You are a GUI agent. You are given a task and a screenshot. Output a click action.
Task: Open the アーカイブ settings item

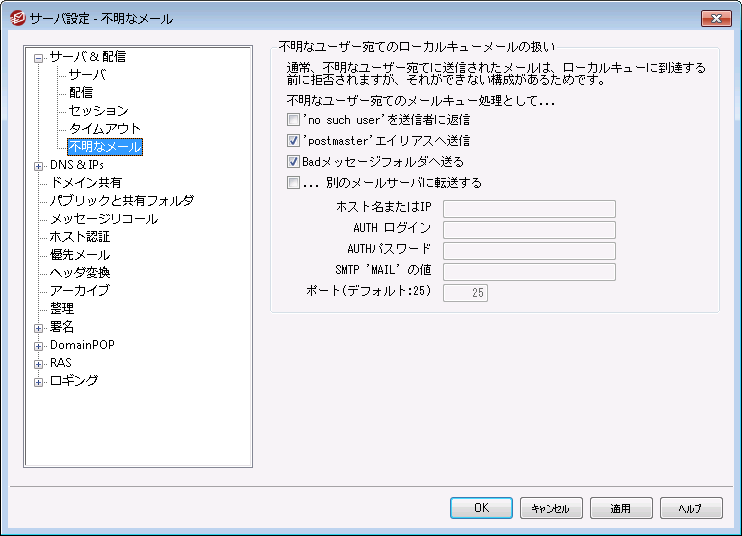tap(80, 291)
